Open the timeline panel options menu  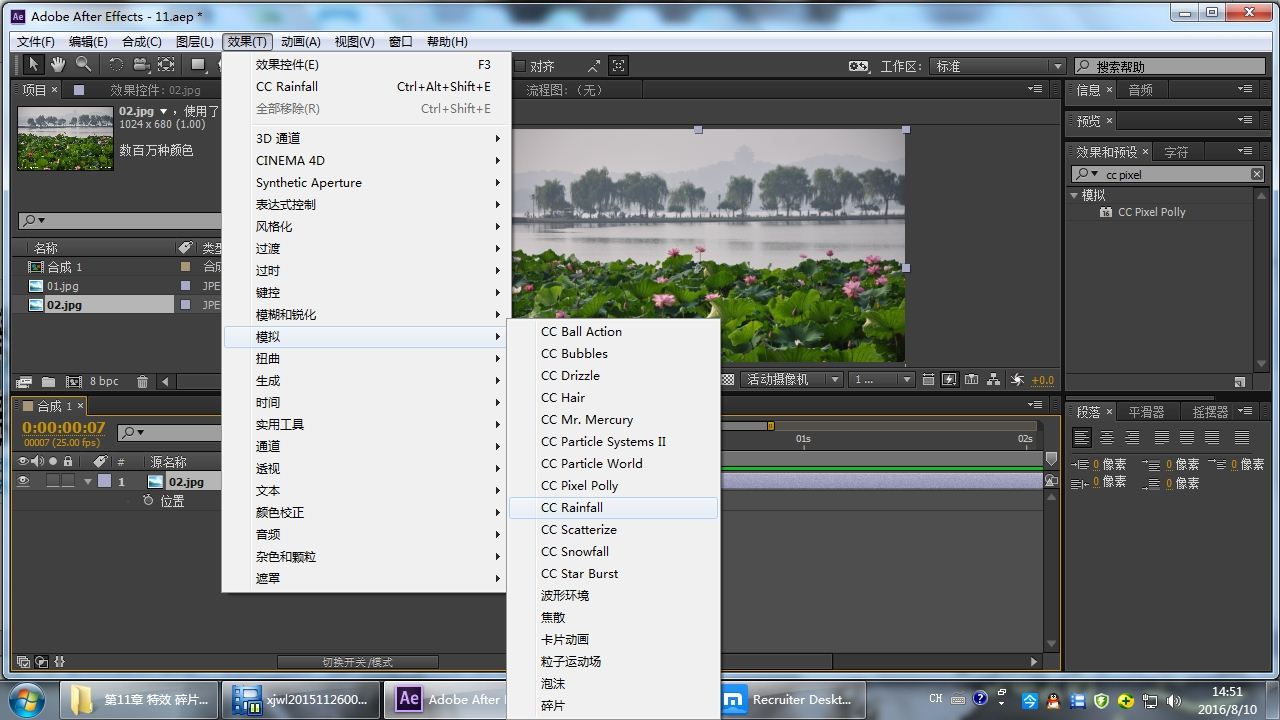point(1035,405)
